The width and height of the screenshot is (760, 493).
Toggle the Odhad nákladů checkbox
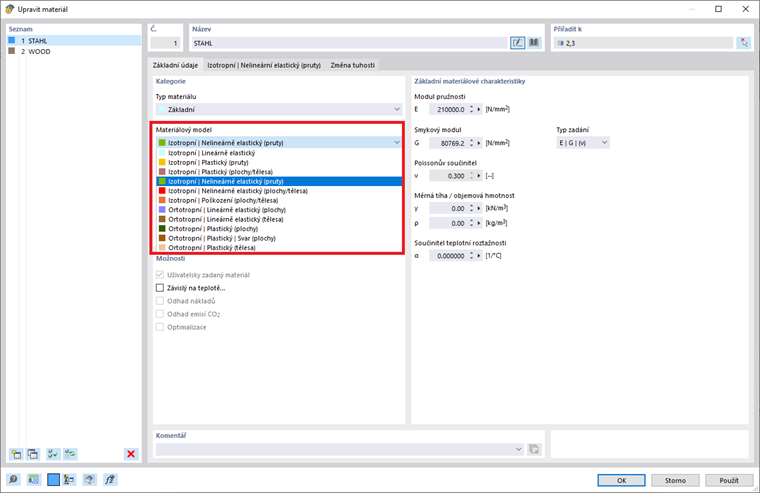[x=160, y=301]
